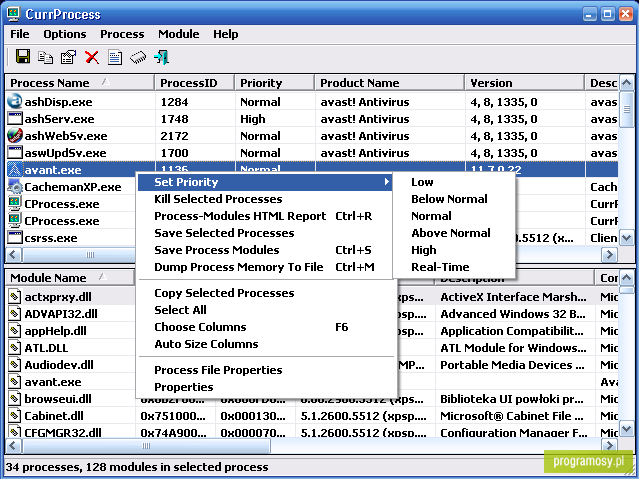The height and width of the screenshot is (479, 639).
Task: Click 'Biblioteka UI powłoki pr...' description
Action: 512,399
